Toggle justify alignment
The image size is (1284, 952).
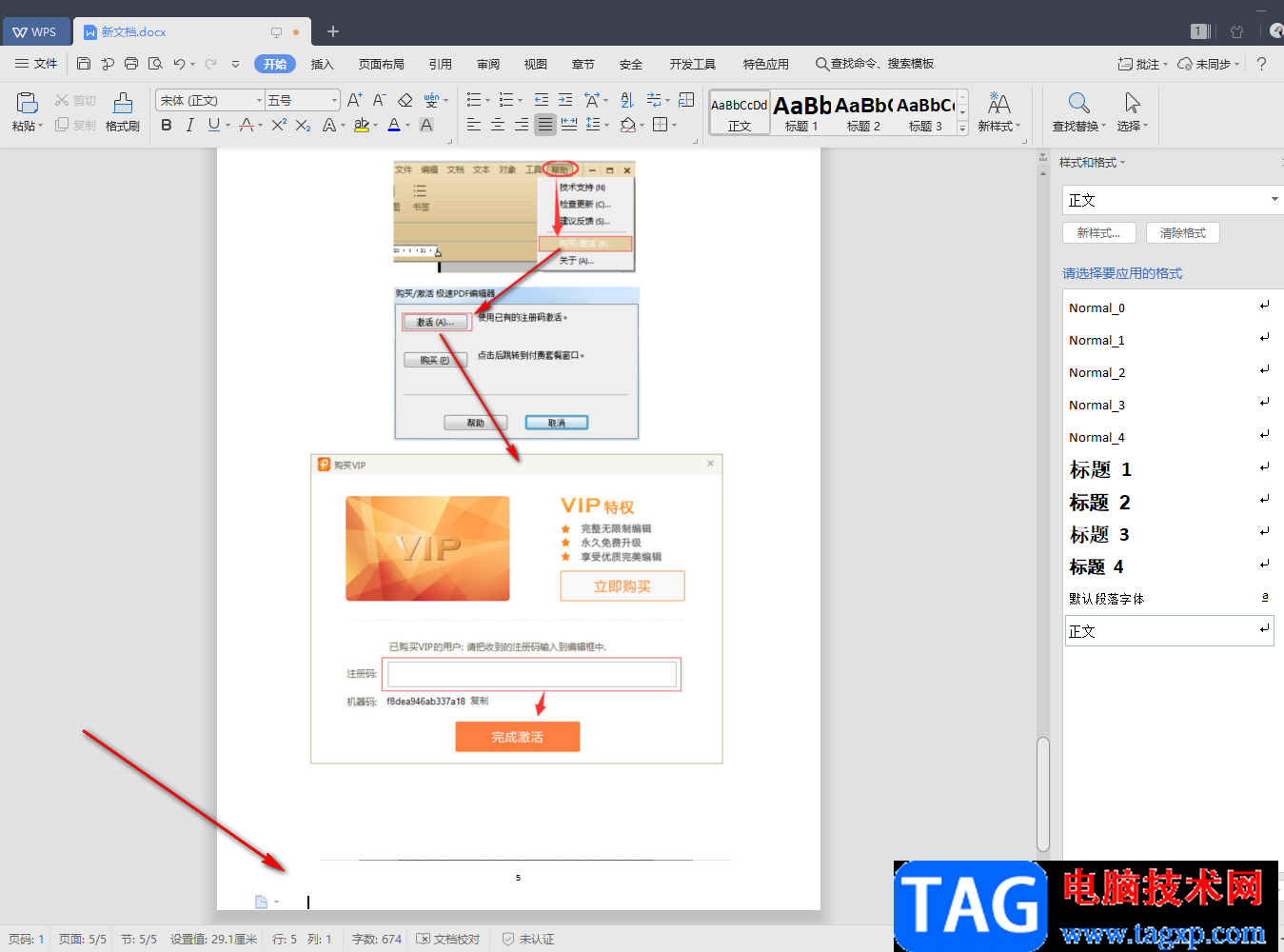(x=545, y=125)
